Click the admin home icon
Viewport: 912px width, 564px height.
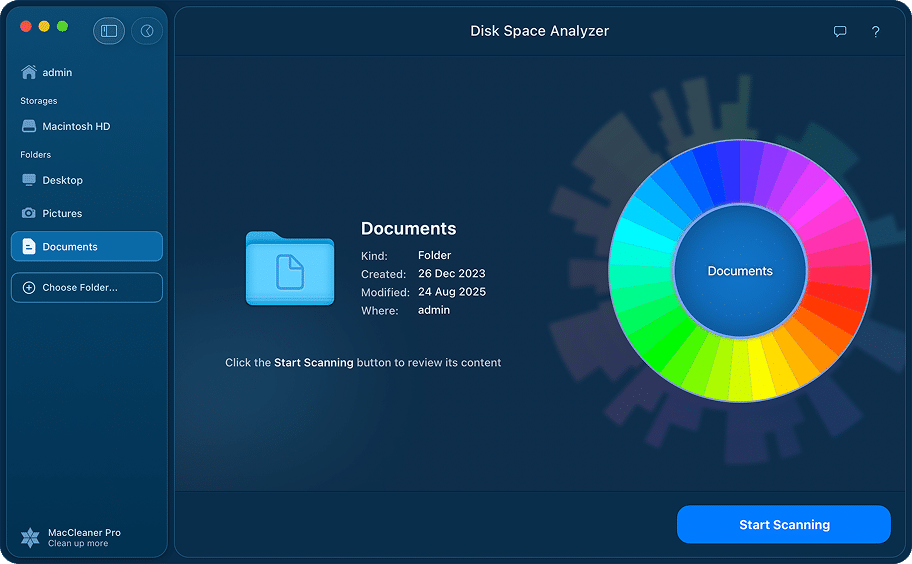coord(28,73)
